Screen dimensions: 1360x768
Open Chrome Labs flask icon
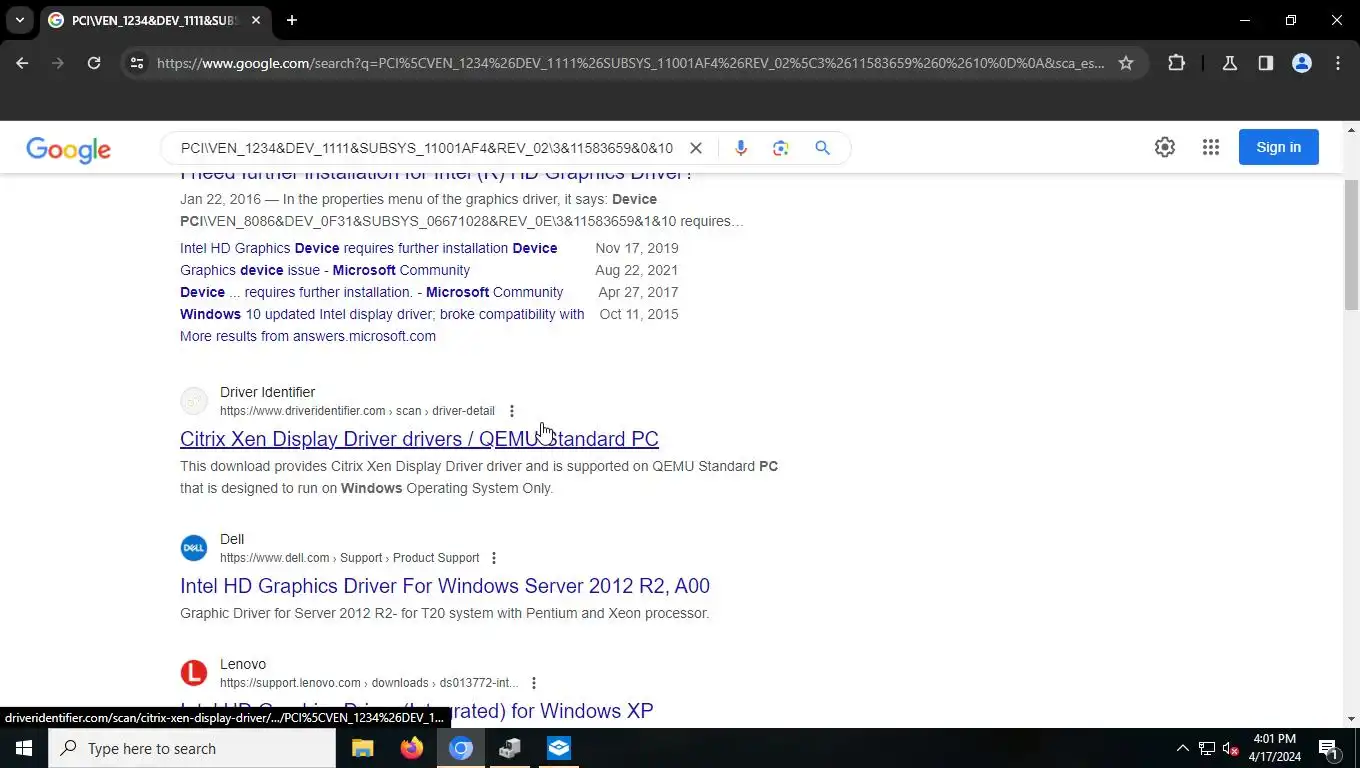(x=1230, y=63)
